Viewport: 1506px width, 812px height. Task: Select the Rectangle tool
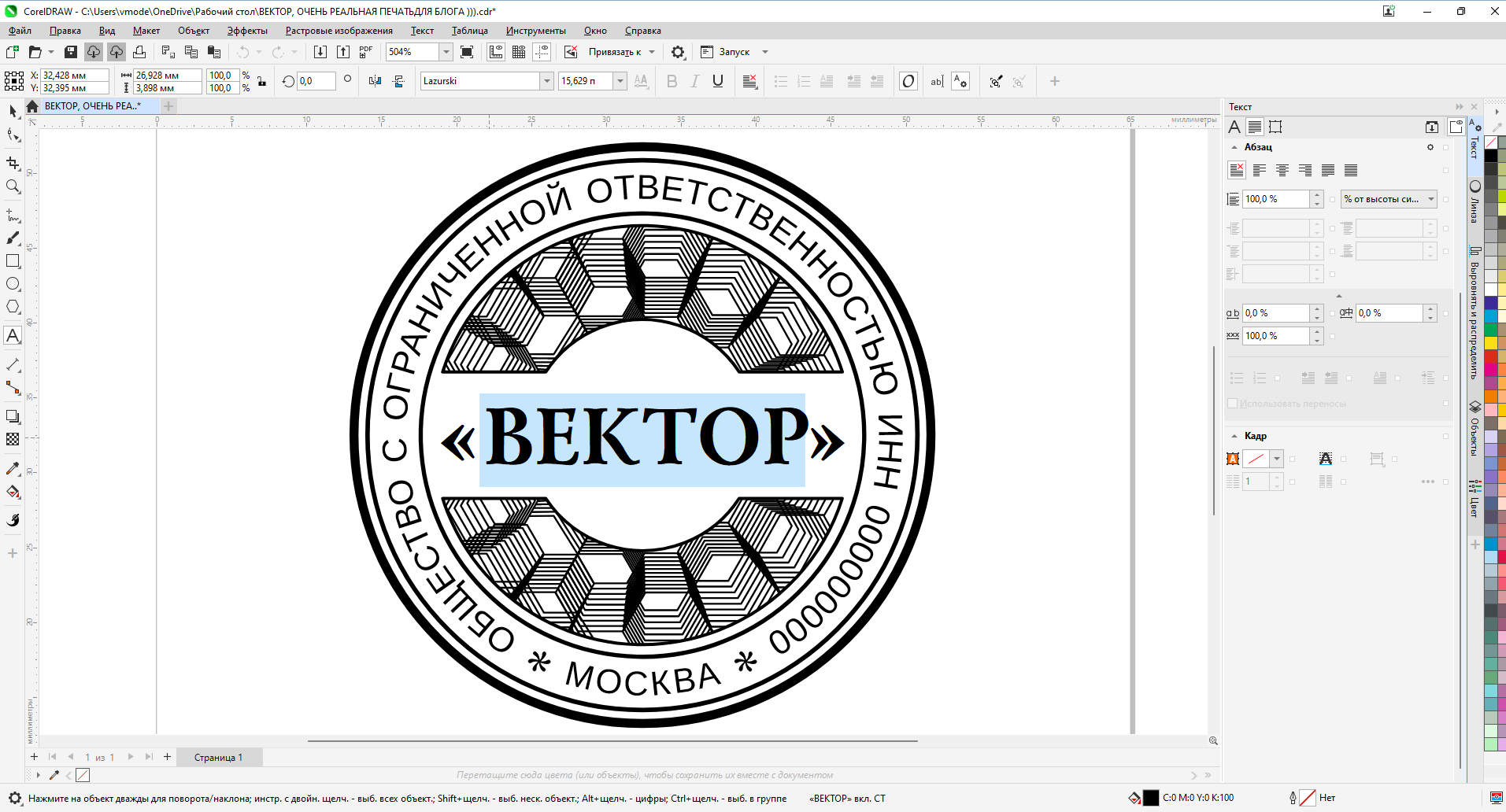point(13,261)
